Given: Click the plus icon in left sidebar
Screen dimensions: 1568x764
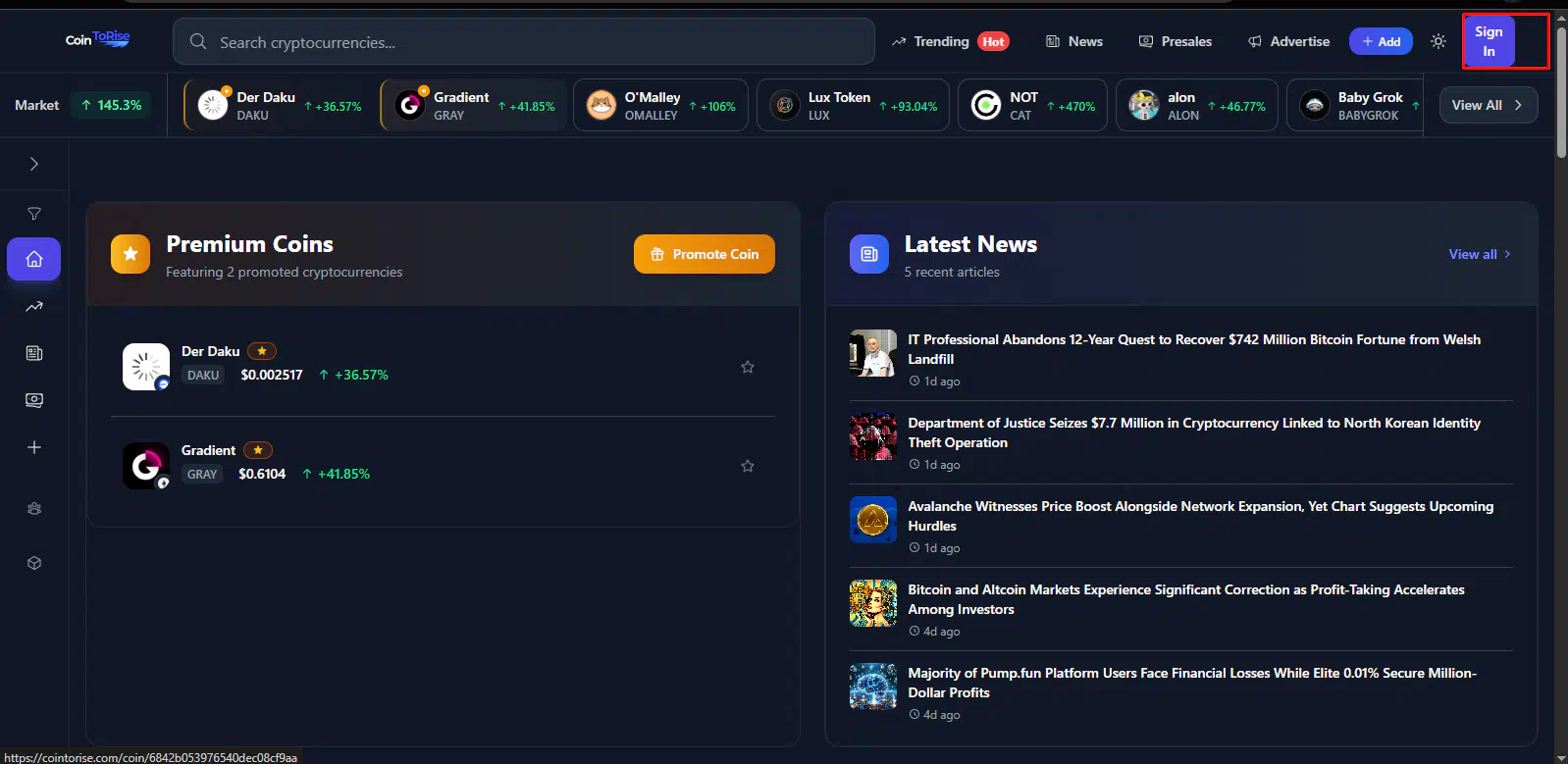Looking at the screenshot, I should point(34,447).
